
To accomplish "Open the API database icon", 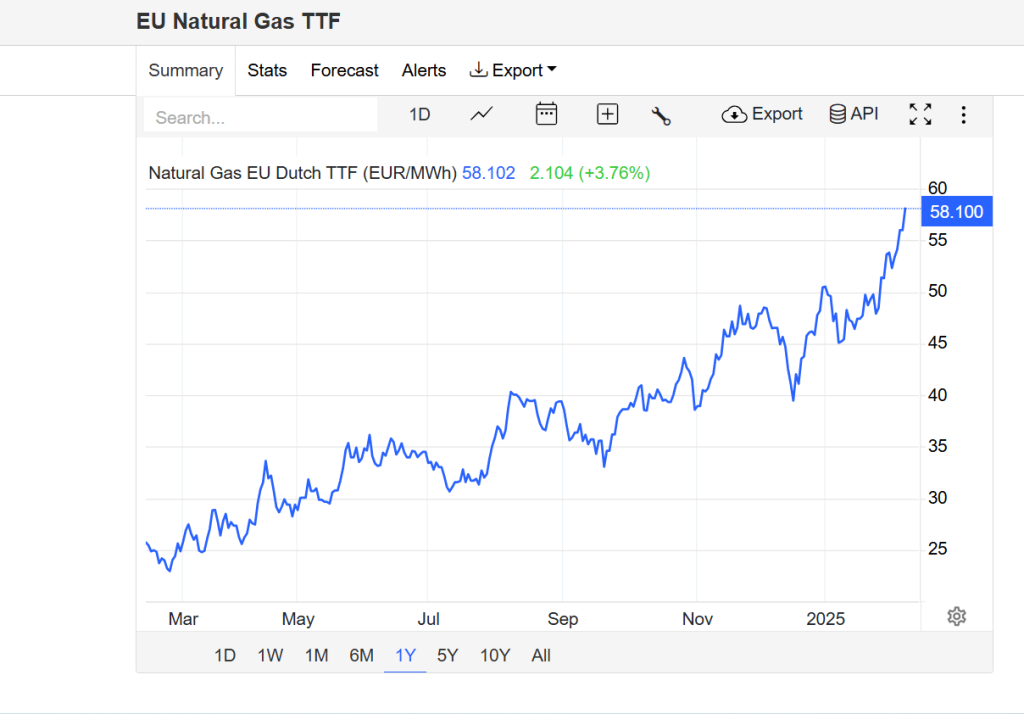I will (853, 114).
